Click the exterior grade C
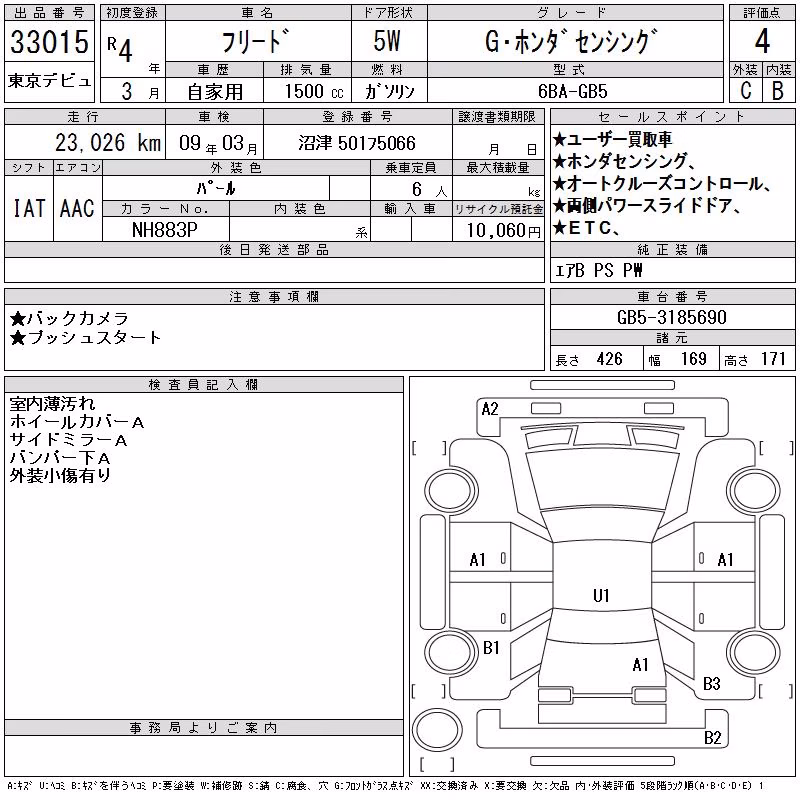 746,90
